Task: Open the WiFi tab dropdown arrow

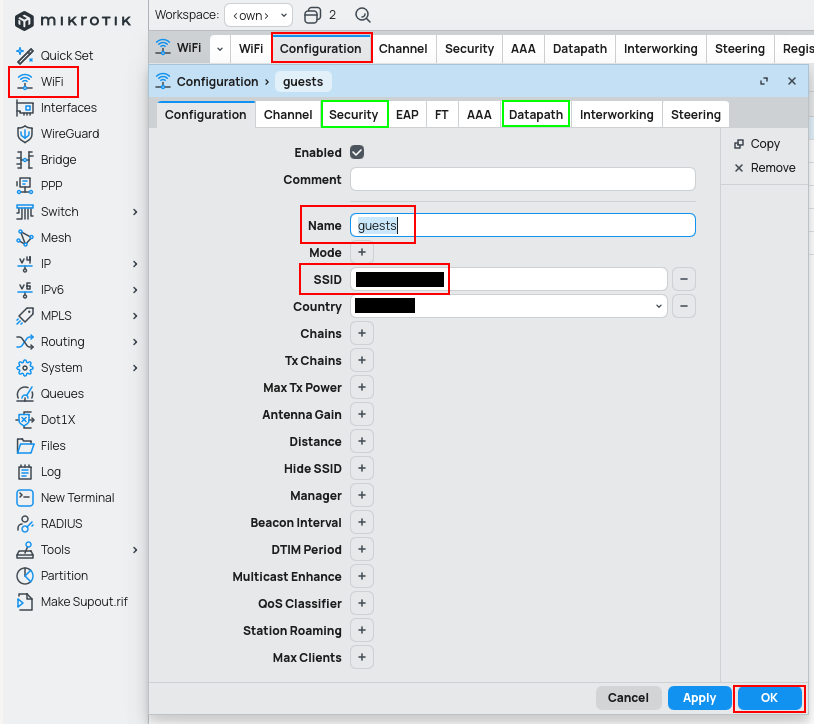Action: click(x=220, y=49)
